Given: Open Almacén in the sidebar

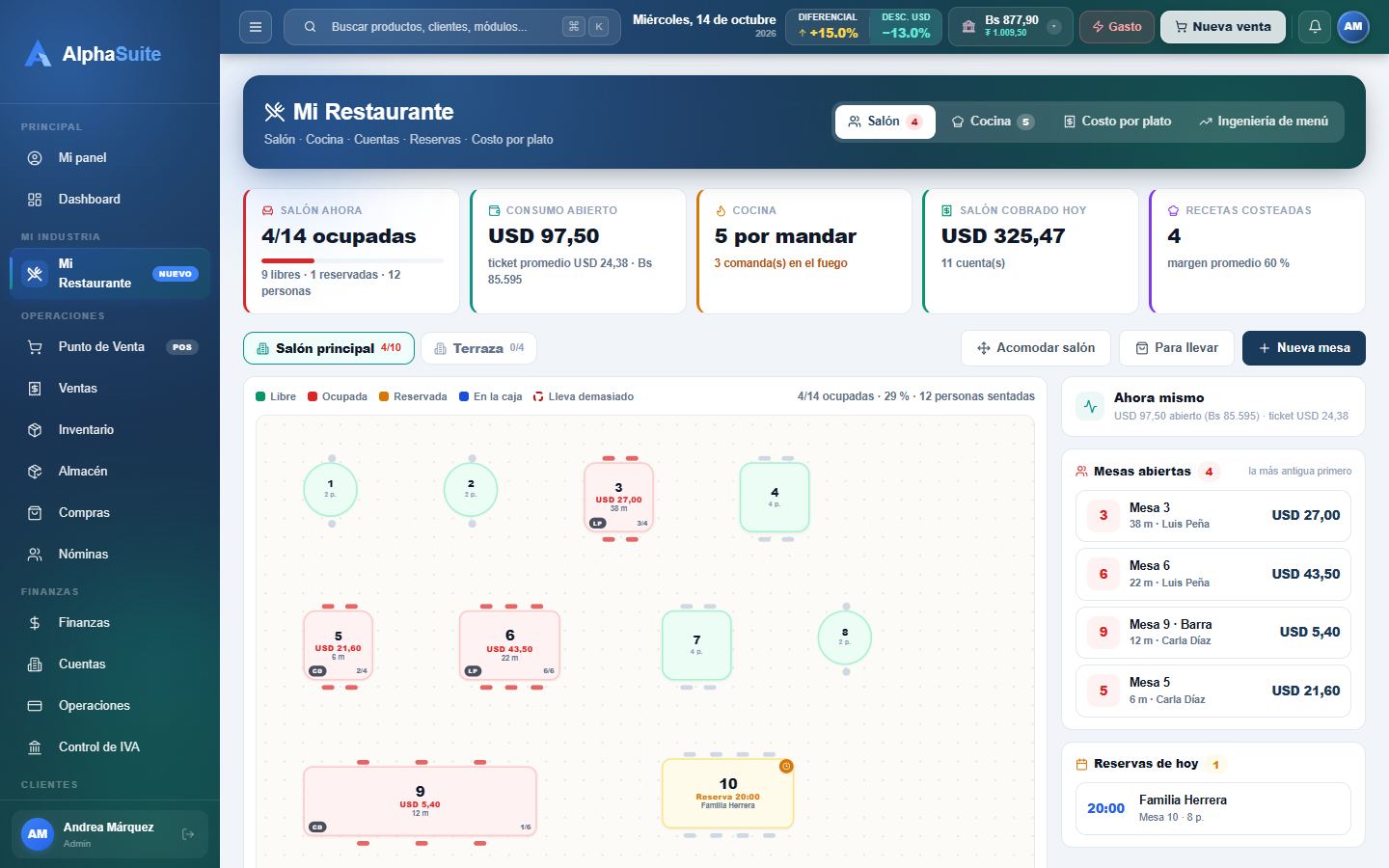Looking at the screenshot, I should [x=110, y=472].
